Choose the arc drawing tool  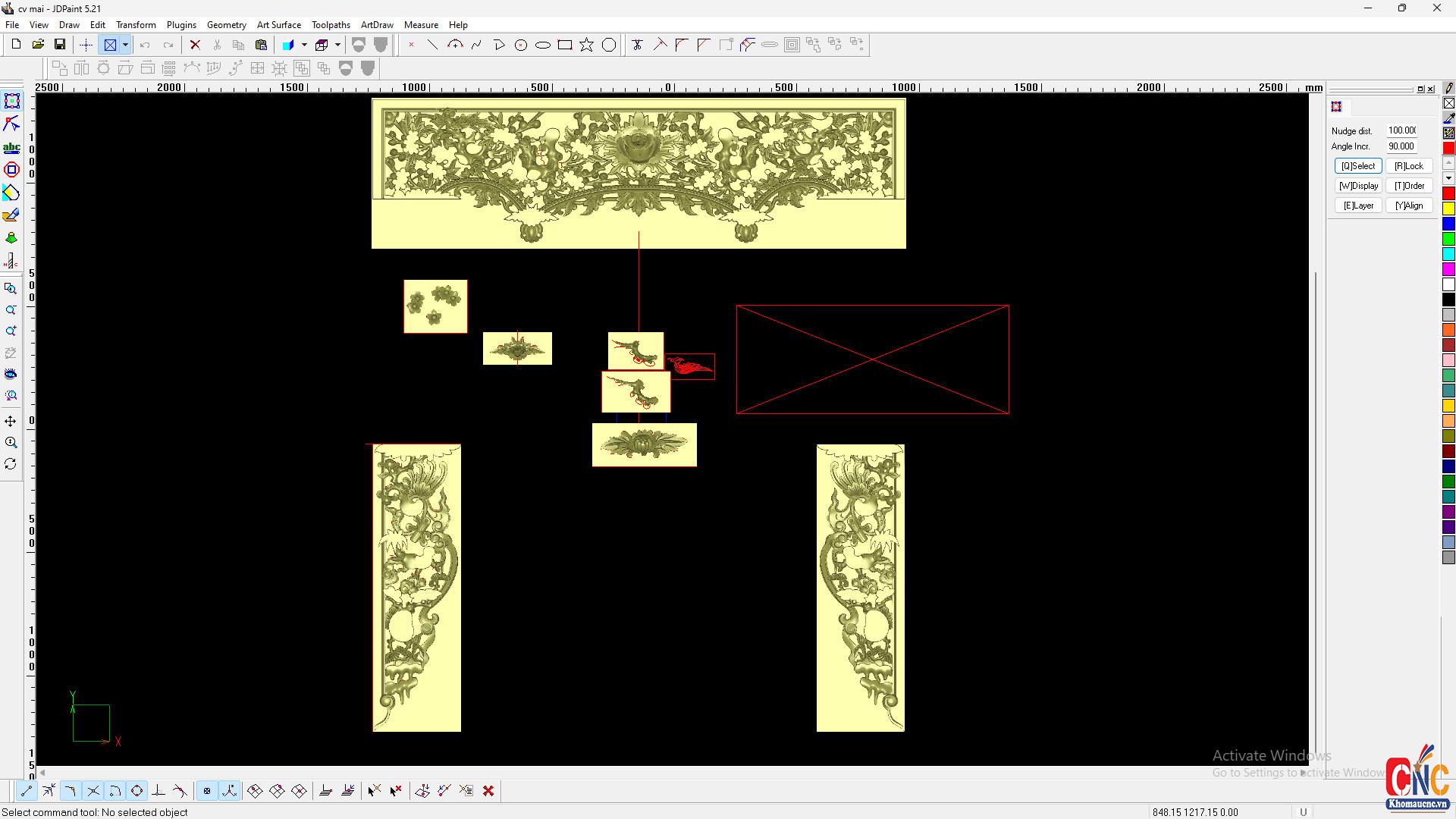point(455,45)
